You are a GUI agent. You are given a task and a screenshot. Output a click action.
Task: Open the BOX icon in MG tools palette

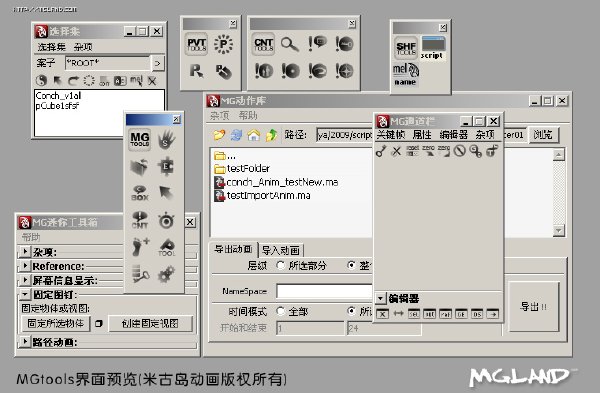click(140, 193)
